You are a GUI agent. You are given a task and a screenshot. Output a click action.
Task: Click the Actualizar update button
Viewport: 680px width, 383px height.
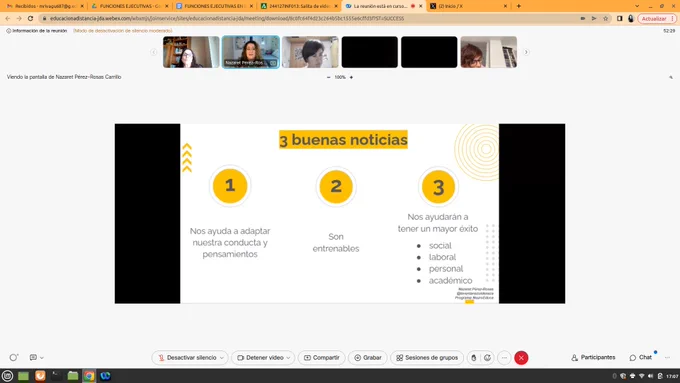(x=657, y=19)
